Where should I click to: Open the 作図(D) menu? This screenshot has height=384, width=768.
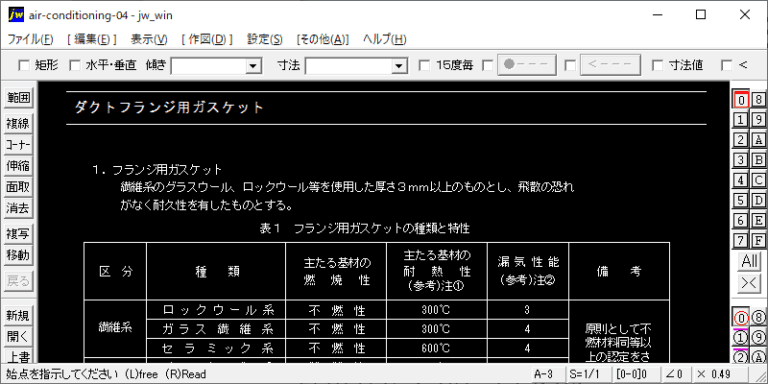(207, 39)
